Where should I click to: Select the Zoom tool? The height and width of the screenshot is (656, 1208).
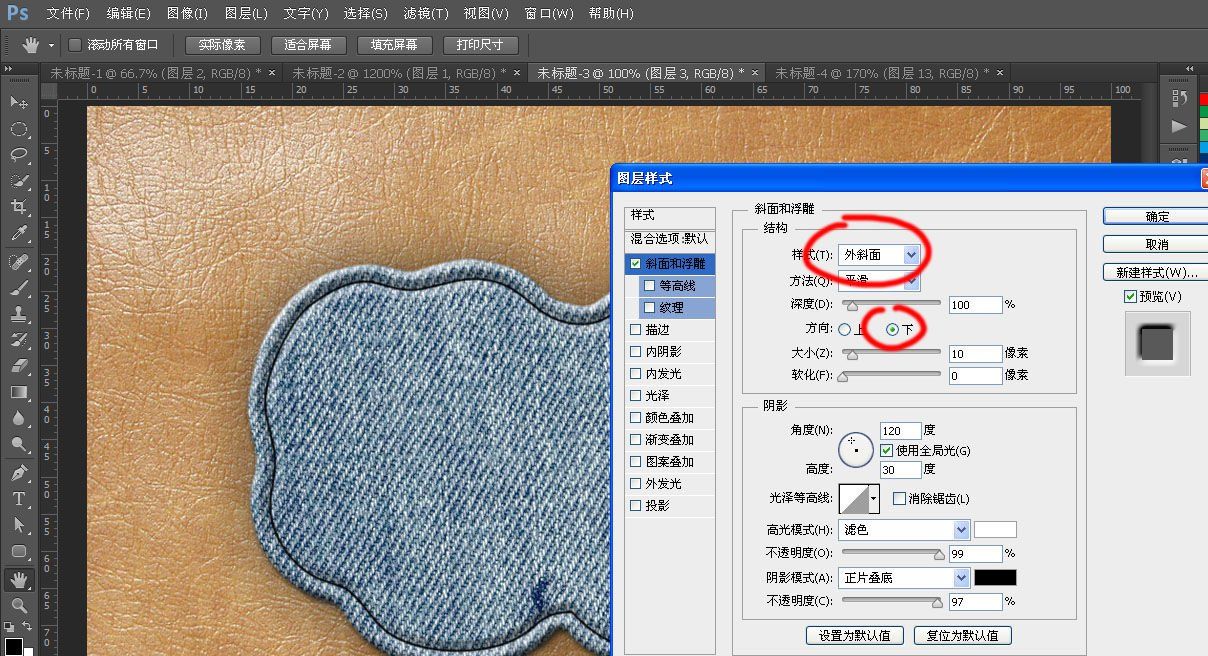click(18, 605)
